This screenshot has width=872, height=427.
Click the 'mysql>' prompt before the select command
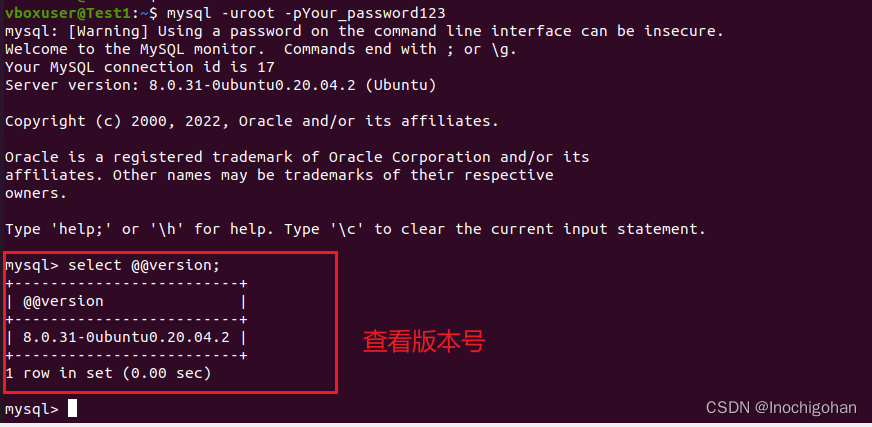(x=32, y=265)
